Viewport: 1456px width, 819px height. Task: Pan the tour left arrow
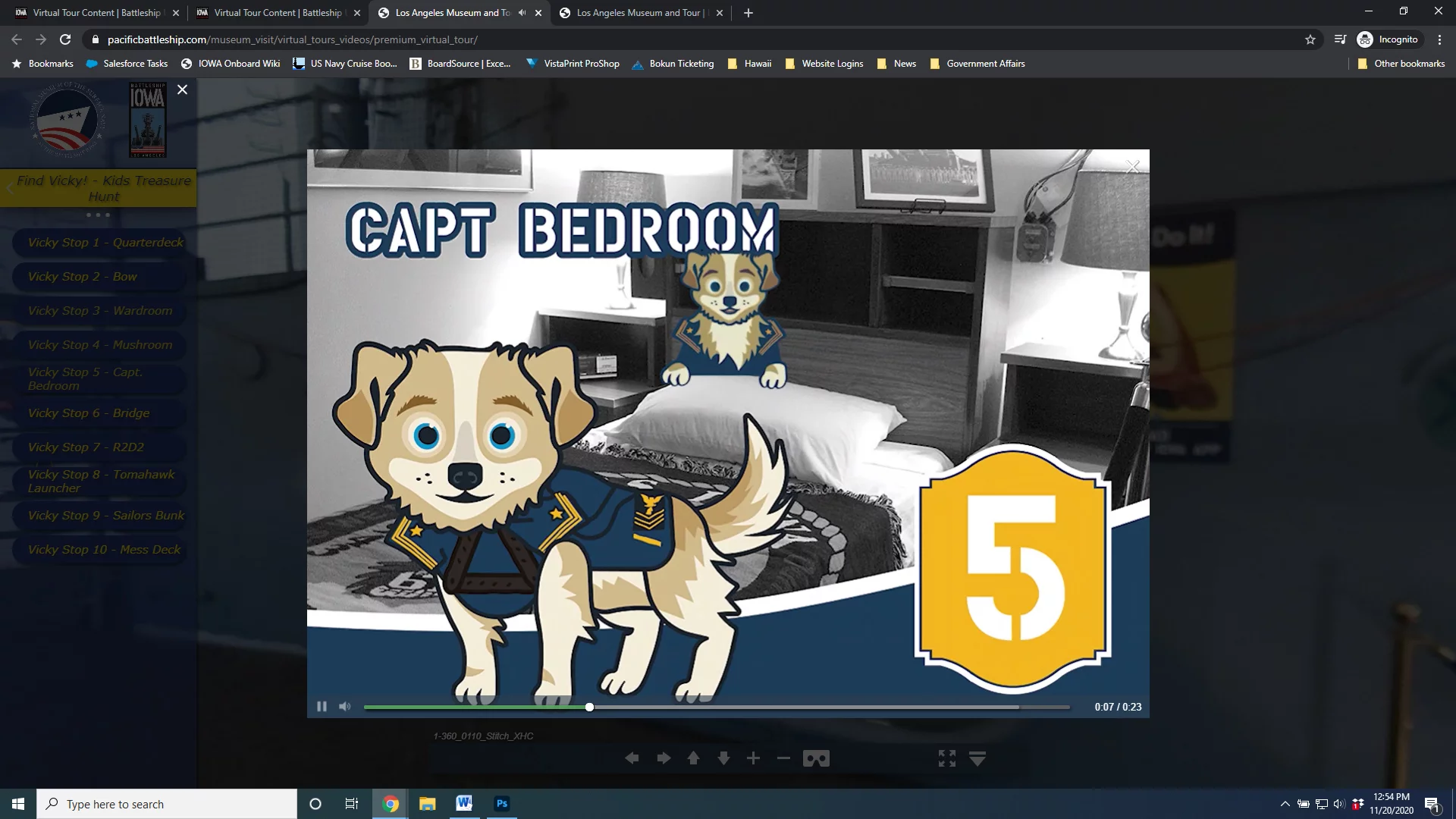tap(632, 758)
